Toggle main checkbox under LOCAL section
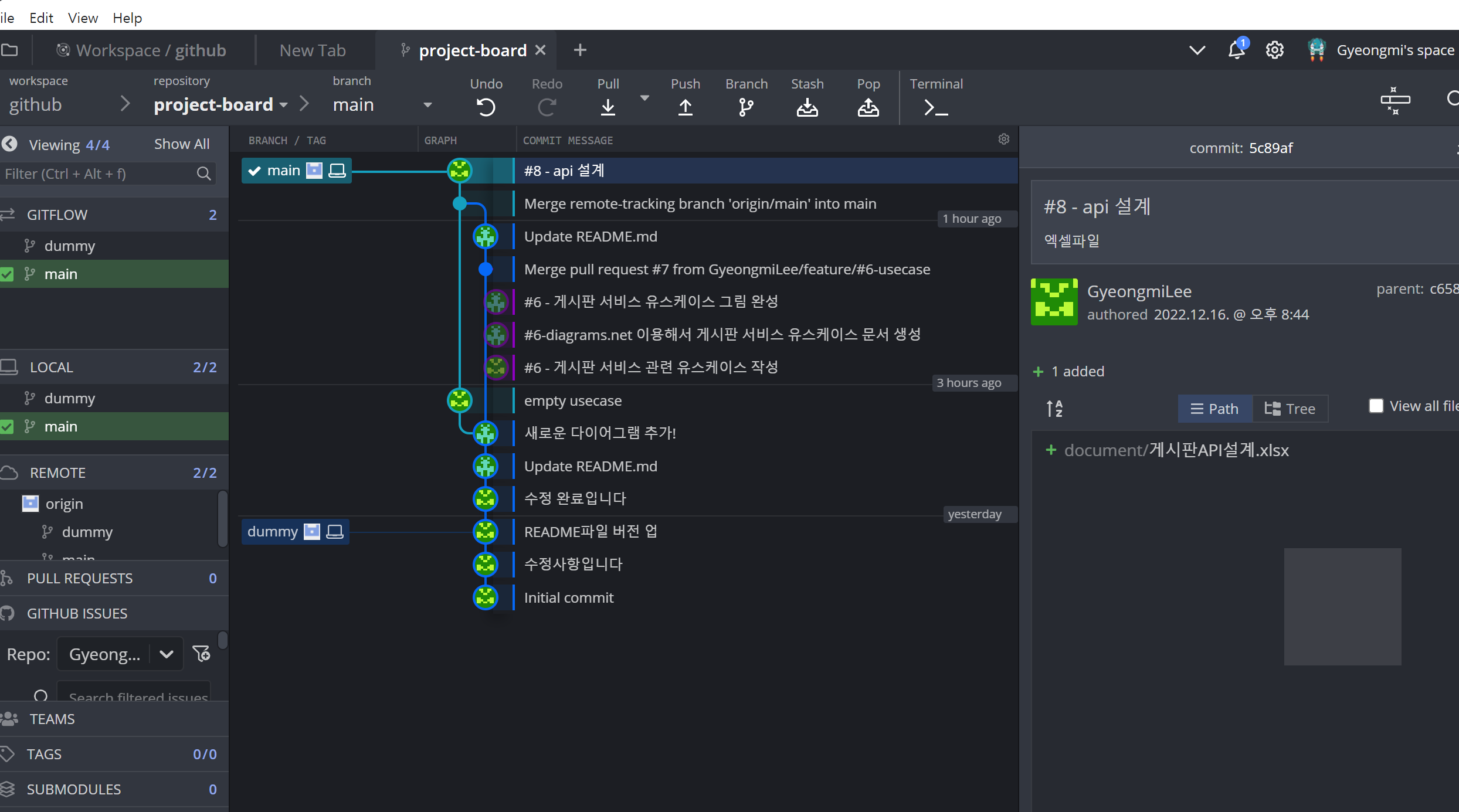This screenshot has height=812, width=1459. tap(8, 427)
